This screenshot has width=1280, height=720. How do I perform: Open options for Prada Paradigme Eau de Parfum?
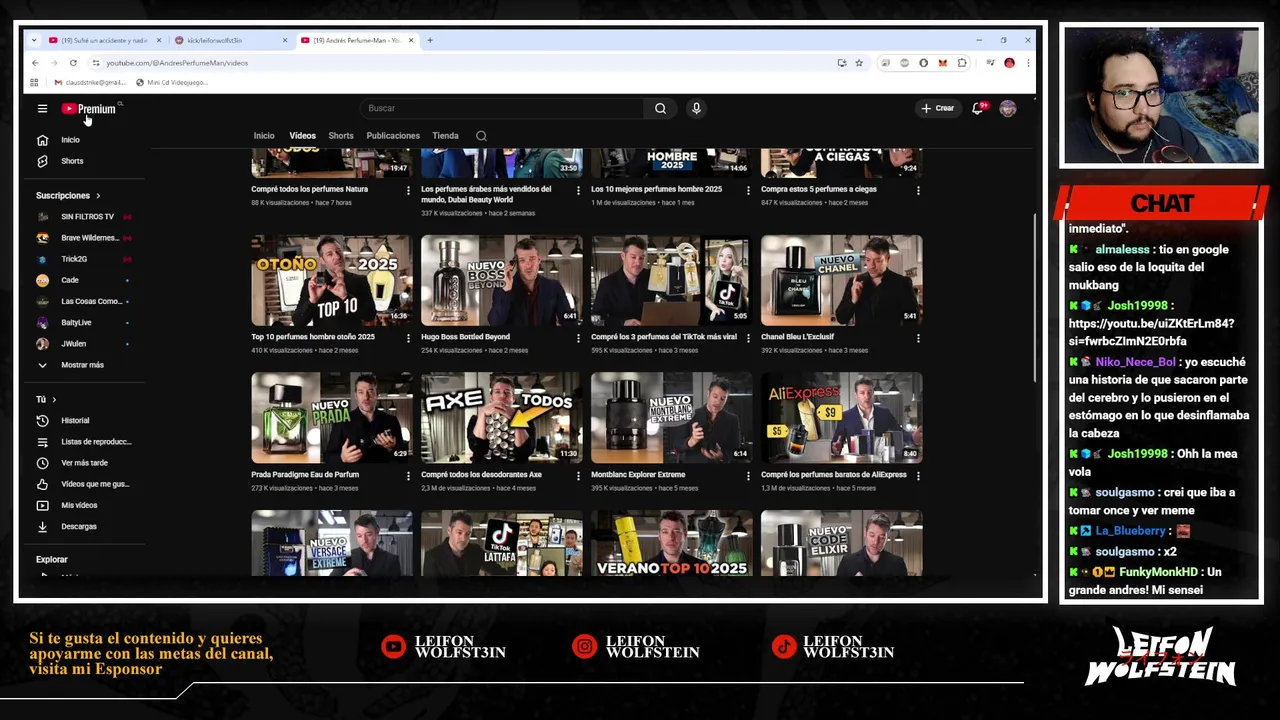408,476
